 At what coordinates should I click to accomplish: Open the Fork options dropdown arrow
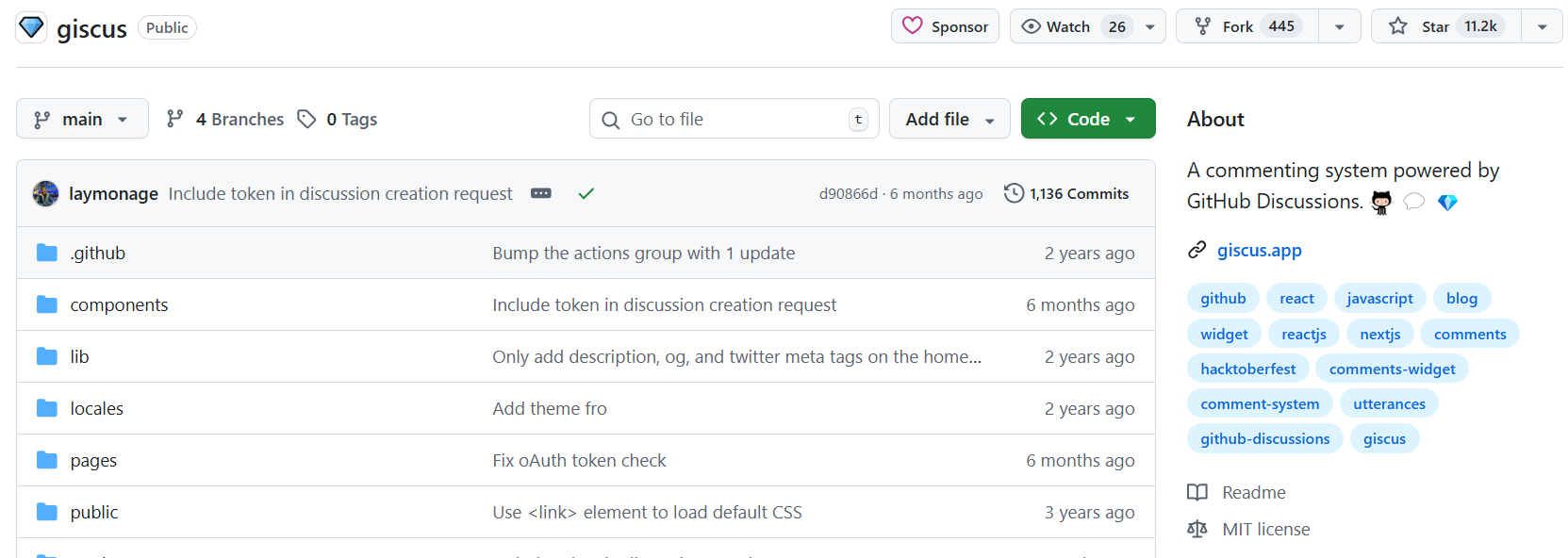[1339, 26]
